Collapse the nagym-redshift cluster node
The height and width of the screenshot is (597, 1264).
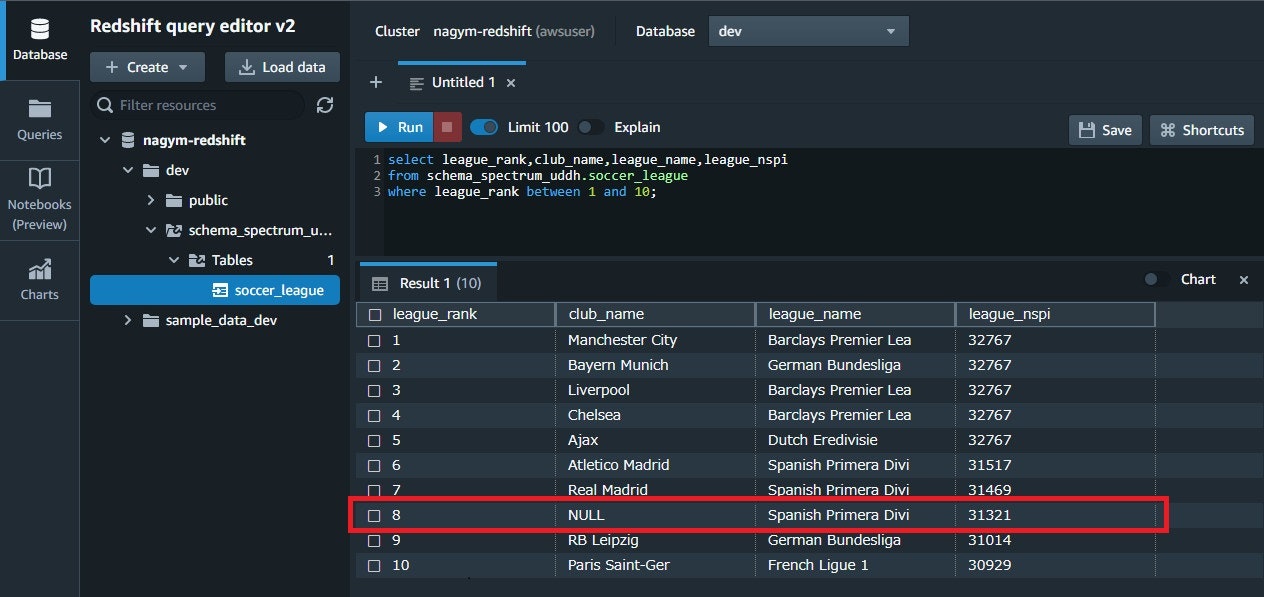(x=105, y=140)
